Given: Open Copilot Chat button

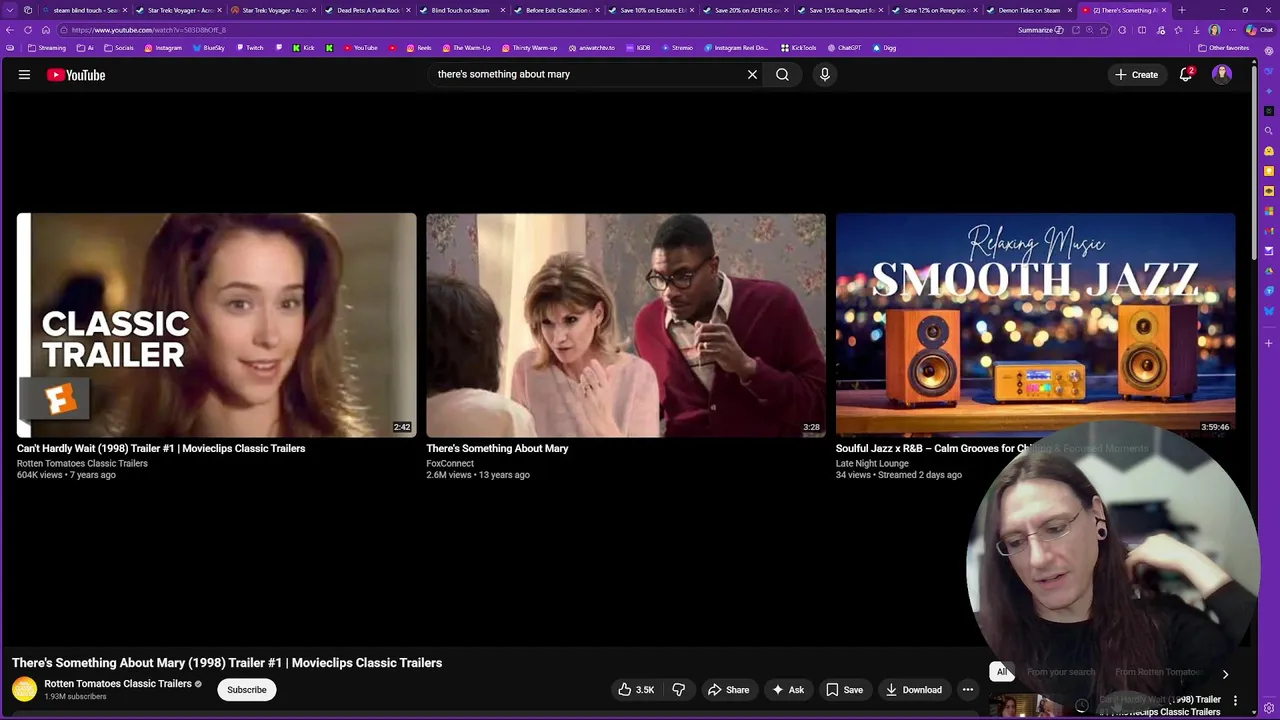Looking at the screenshot, I should (x=1259, y=30).
